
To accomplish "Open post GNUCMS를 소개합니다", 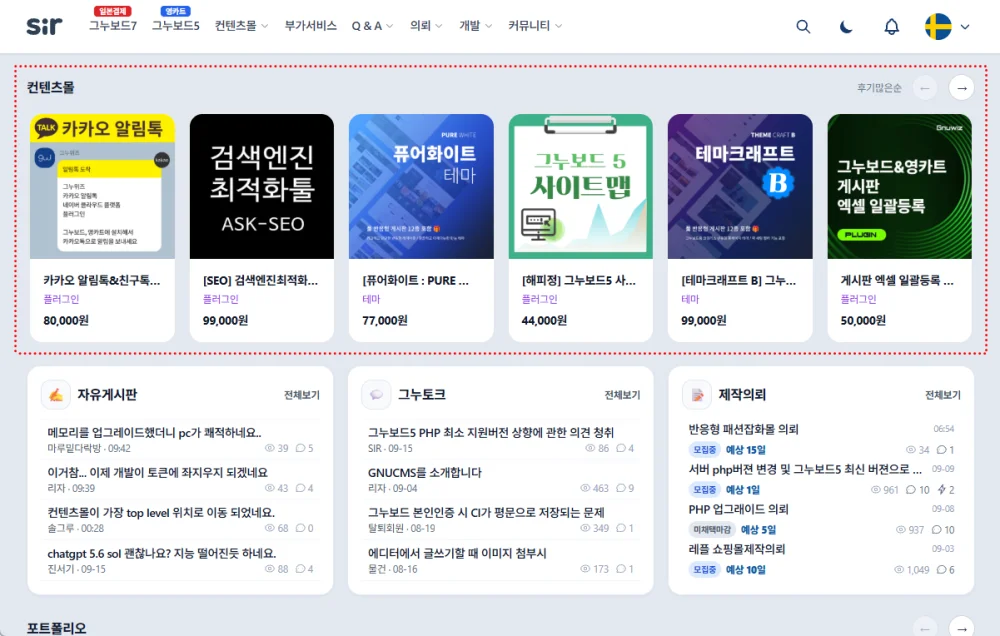I will click(425, 472).
